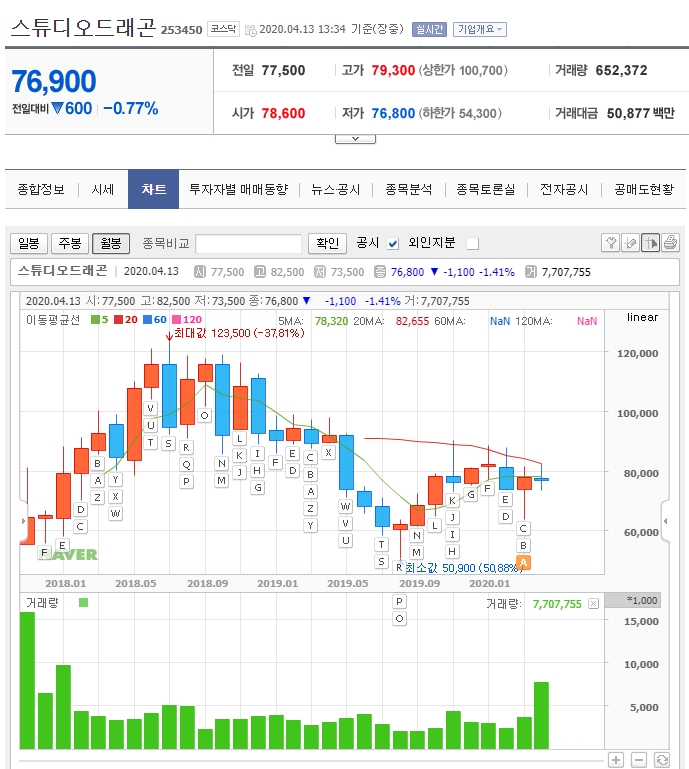The image size is (689, 769).
Task: Toggle the 실시간 realtime button
Action: [429, 29]
